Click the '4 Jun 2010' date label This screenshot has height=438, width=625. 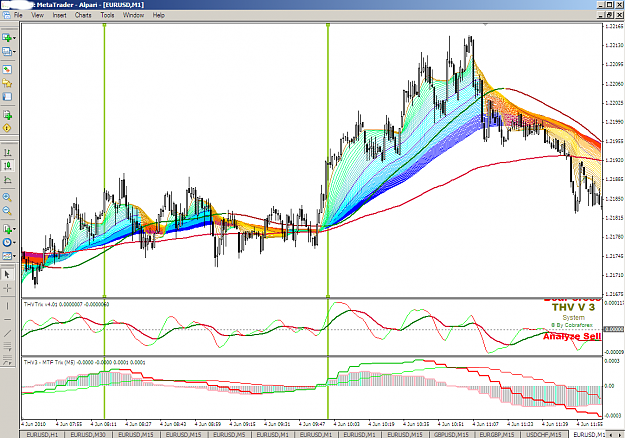(x=33, y=424)
